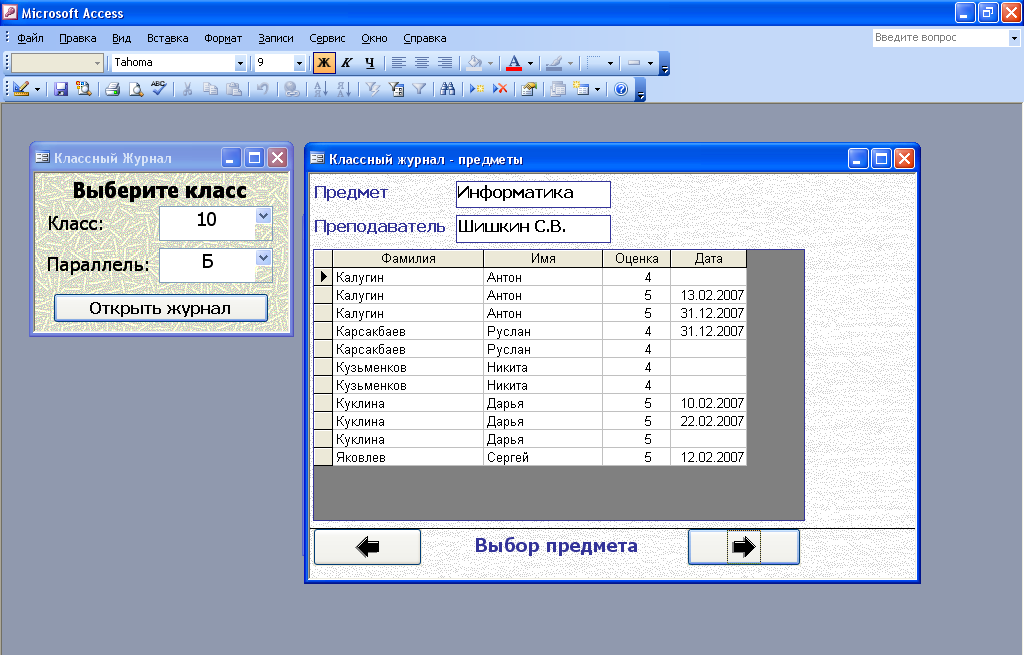Screen dimensions: 1024x655
Task: Open the Окно menu
Action: click(x=374, y=39)
